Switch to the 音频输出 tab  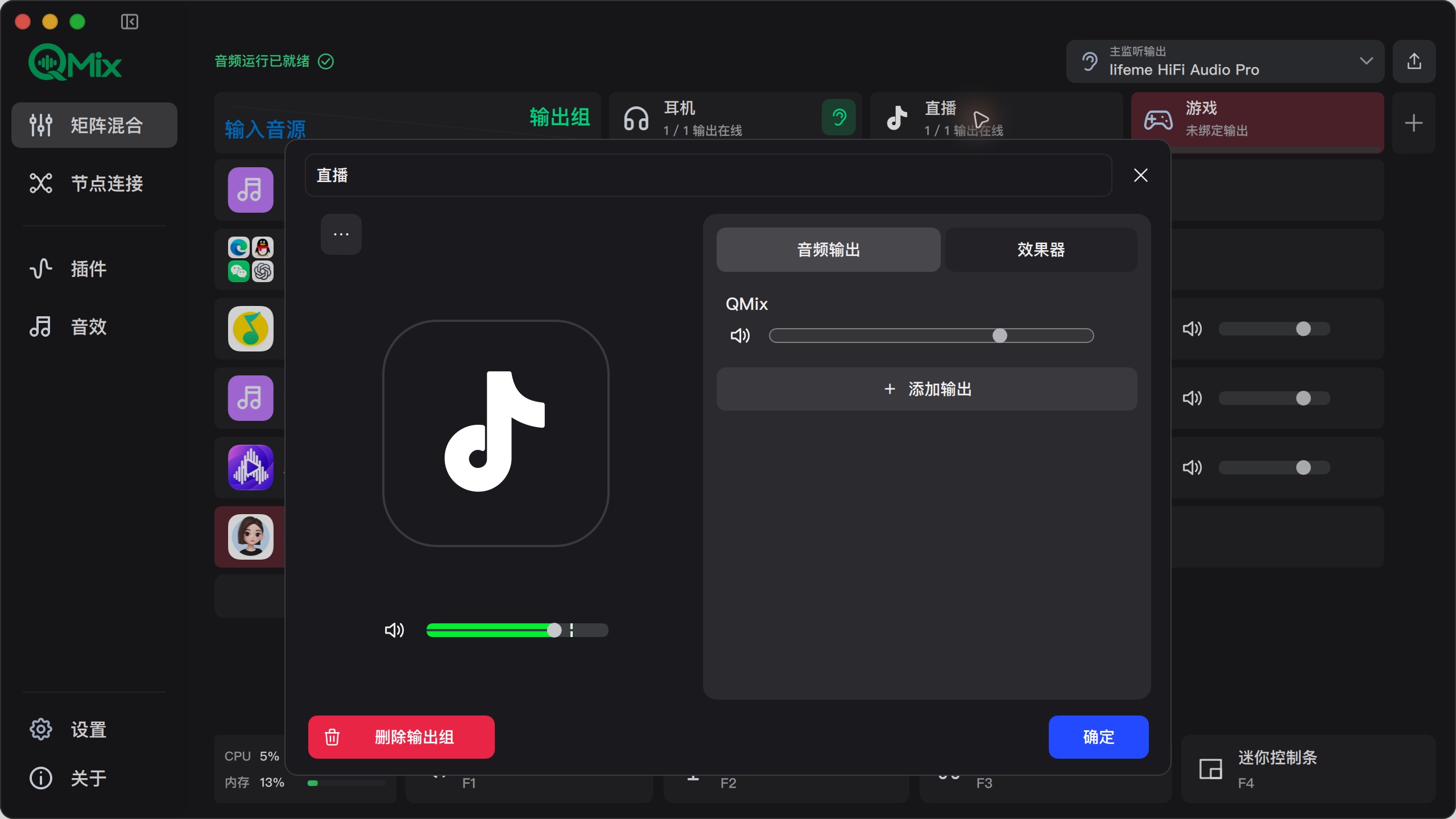(x=828, y=250)
